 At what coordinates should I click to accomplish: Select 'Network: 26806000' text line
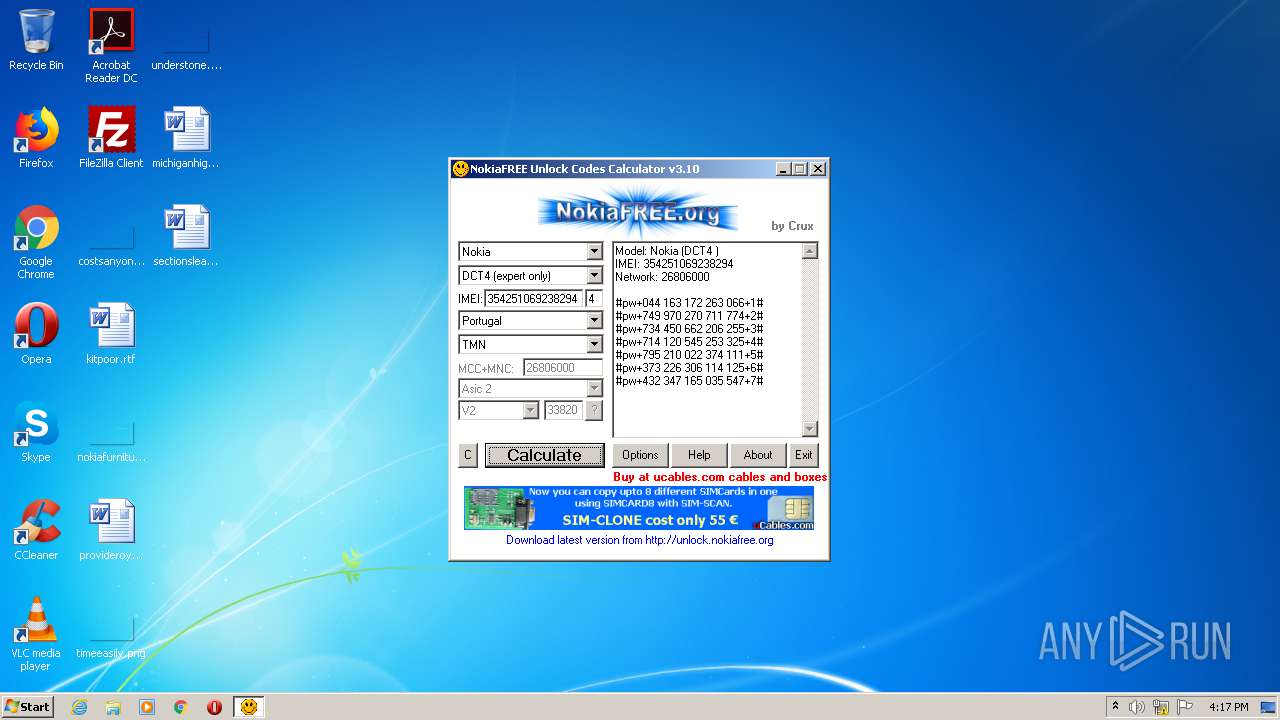(x=662, y=277)
